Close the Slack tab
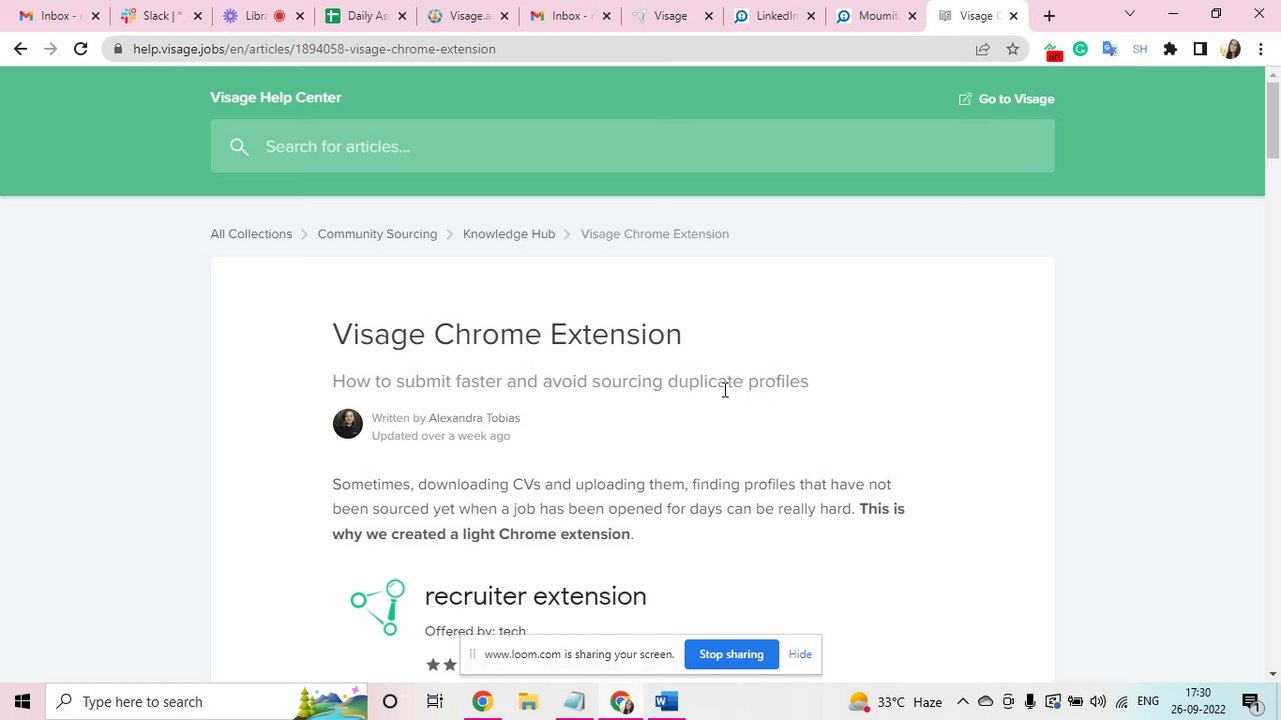The image size is (1281, 720). point(197,16)
